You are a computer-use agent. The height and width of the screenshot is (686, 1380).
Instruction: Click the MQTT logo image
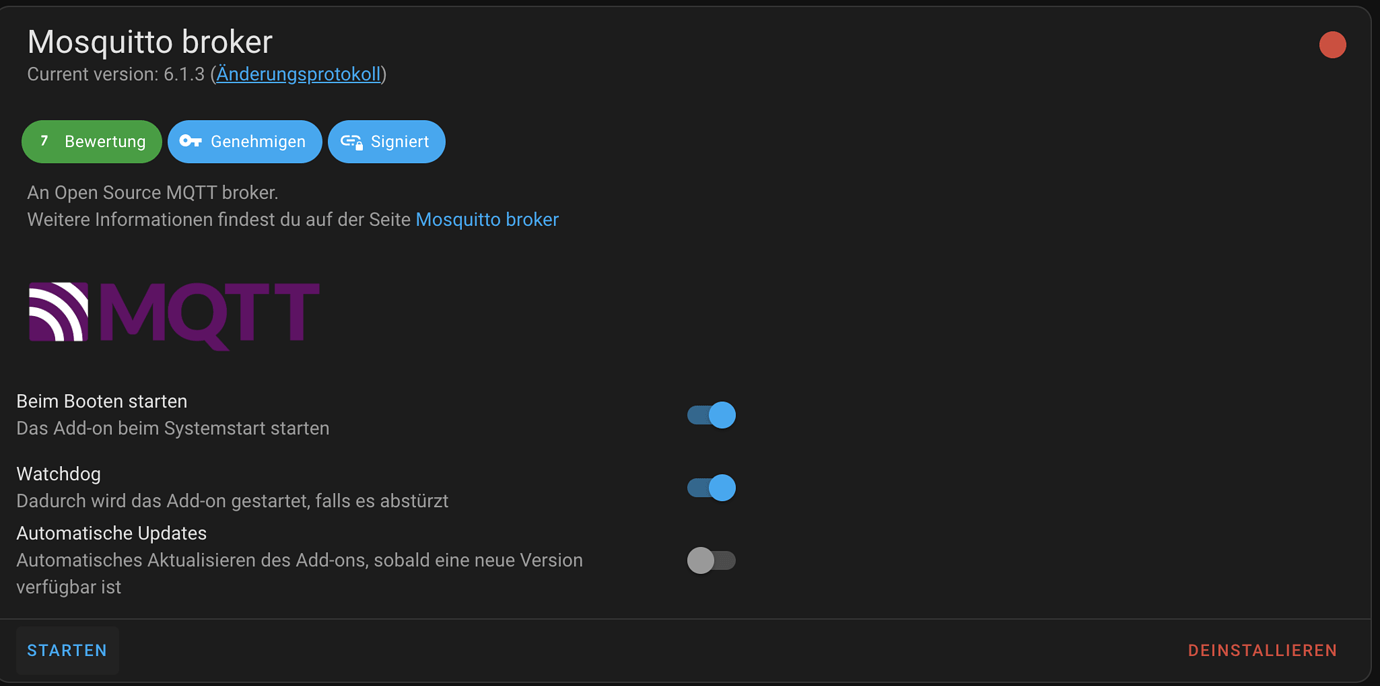pyautogui.click(x=172, y=315)
